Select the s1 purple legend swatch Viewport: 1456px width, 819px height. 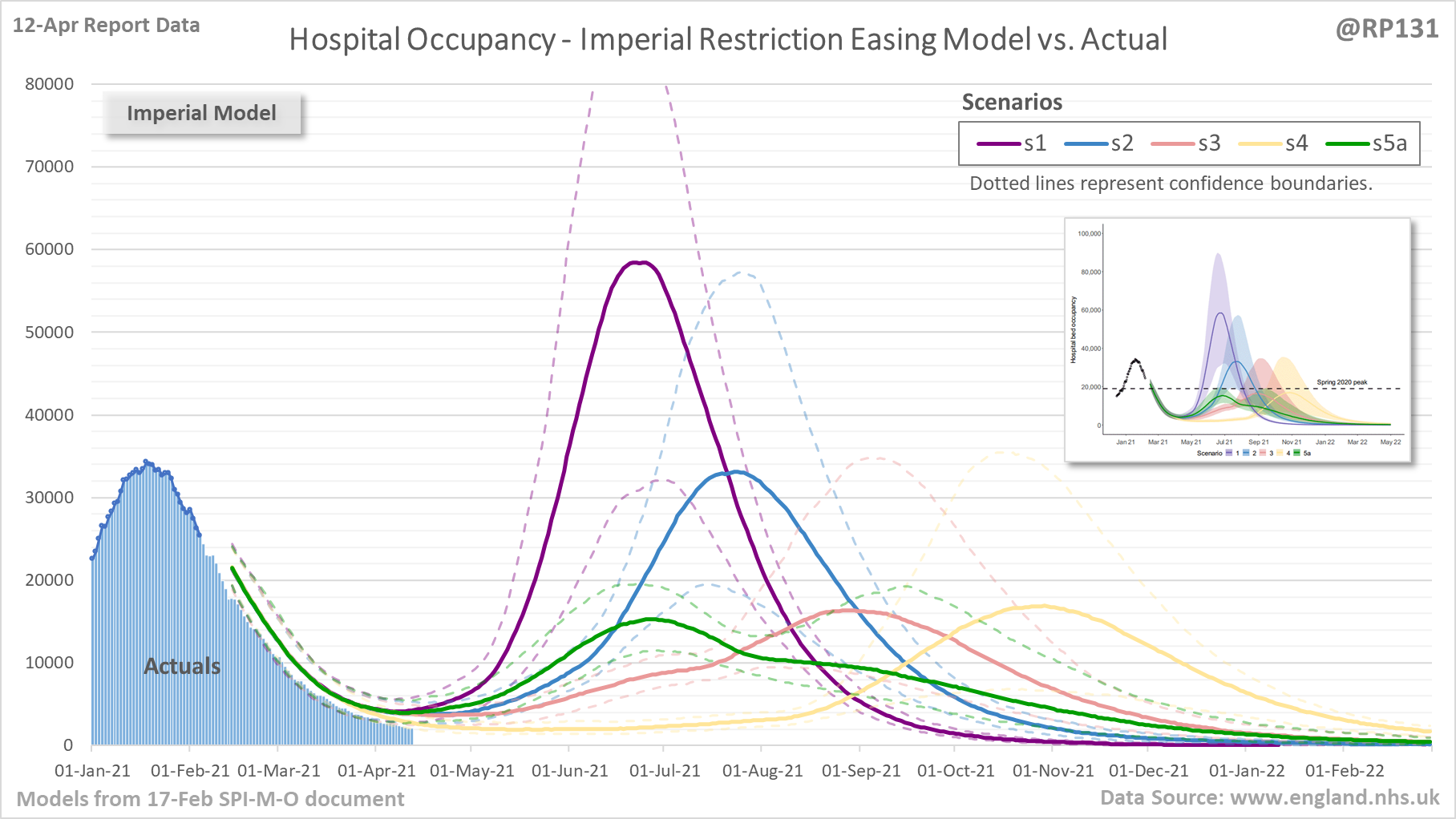click(998, 143)
